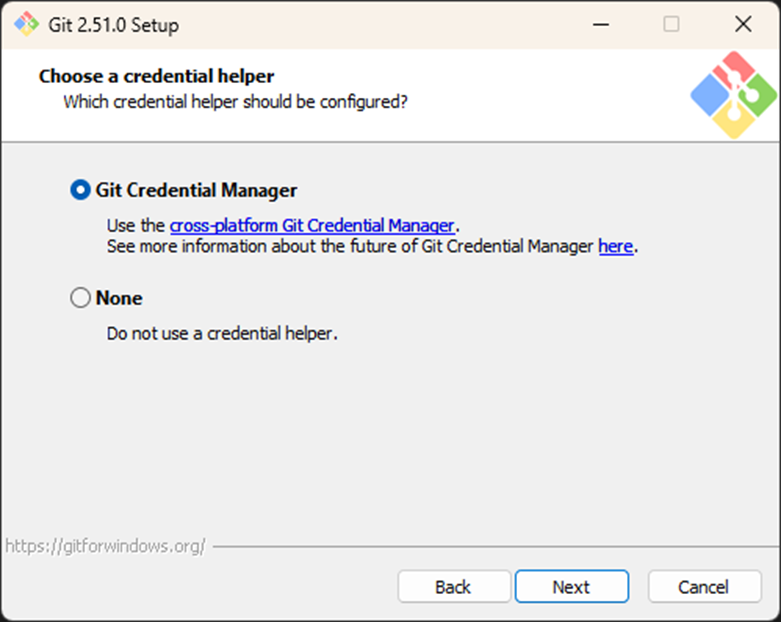Minimize the Git Setup window
Screen dimensions: 781x622
point(600,24)
